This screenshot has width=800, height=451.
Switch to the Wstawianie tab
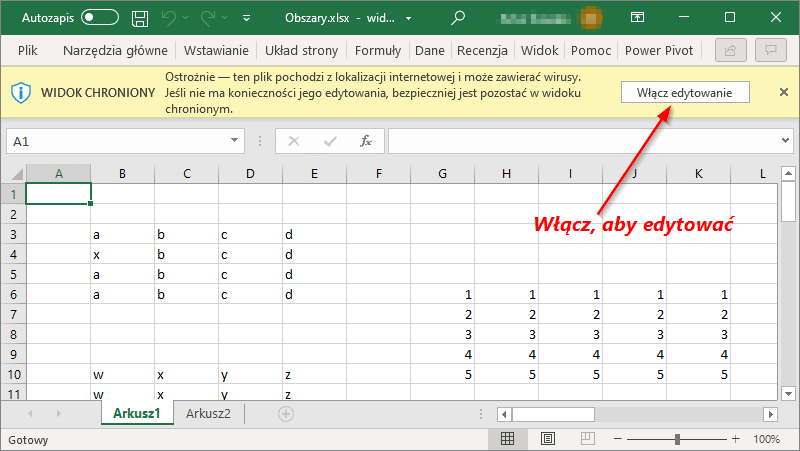[216, 51]
